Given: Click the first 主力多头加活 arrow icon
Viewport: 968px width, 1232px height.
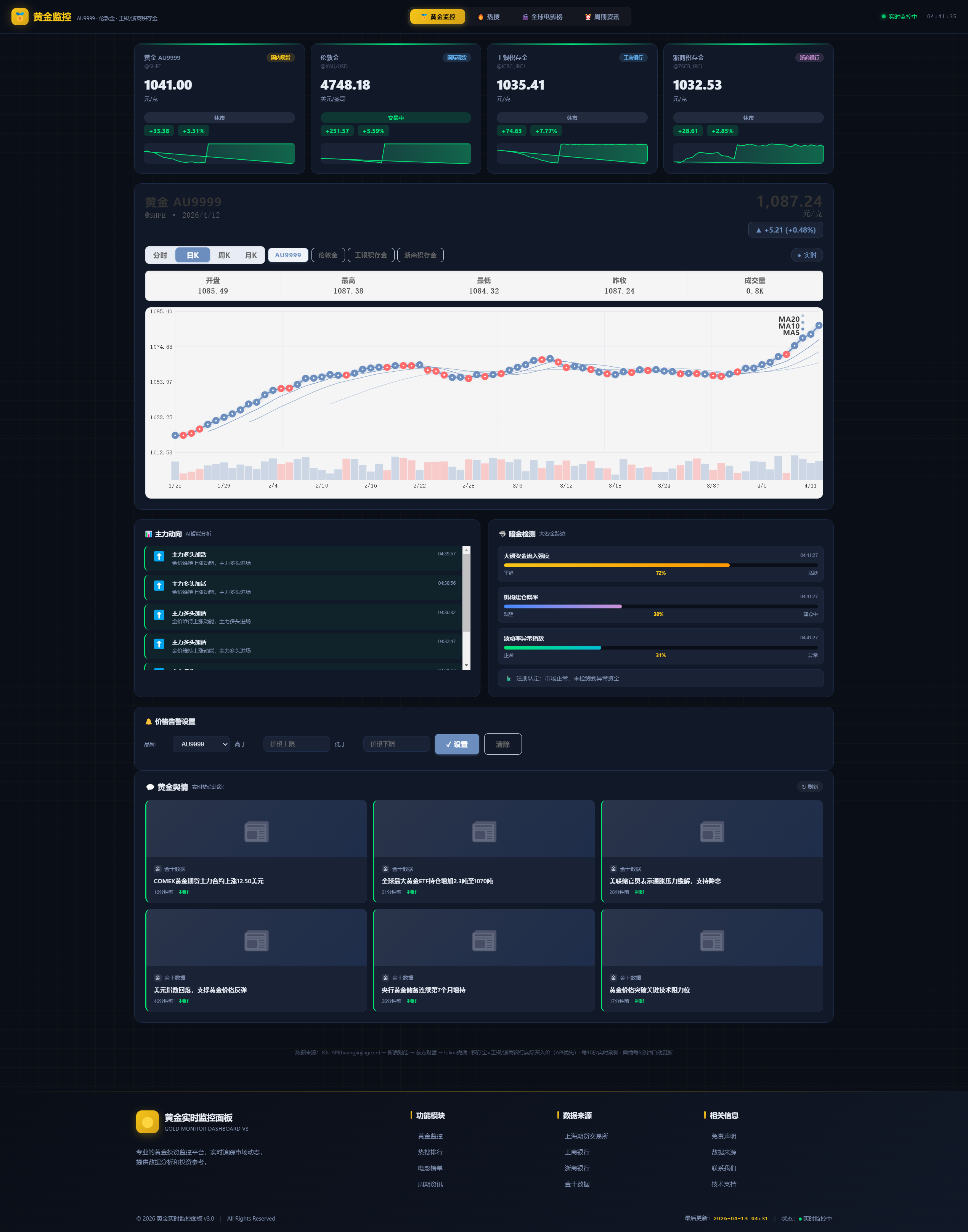Looking at the screenshot, I should 159,557.
